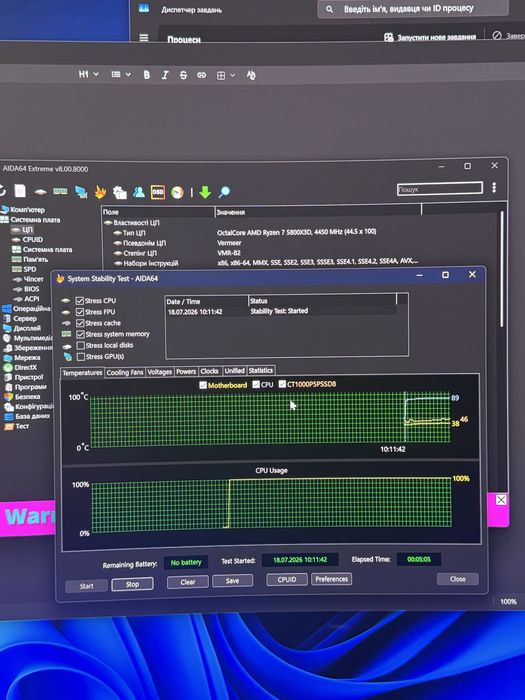Select ЦП under Системна плата

point(27,229)
